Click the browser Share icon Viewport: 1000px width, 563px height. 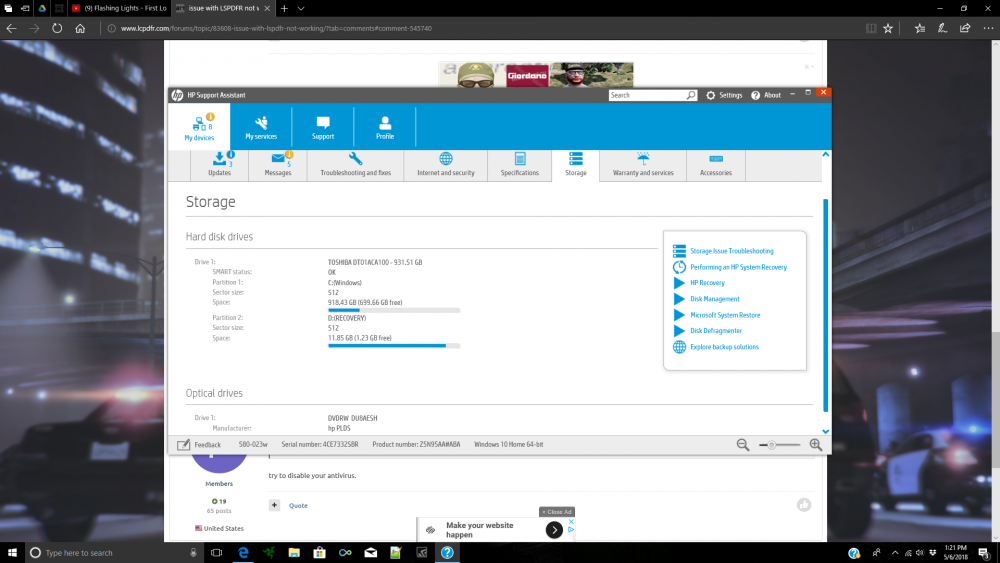(x=965, y=28)
